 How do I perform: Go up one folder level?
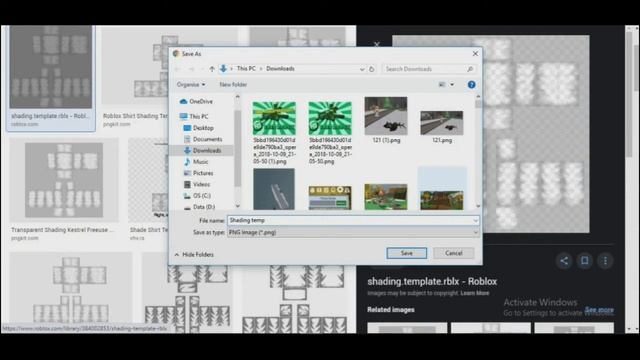(x=212, y=69)
